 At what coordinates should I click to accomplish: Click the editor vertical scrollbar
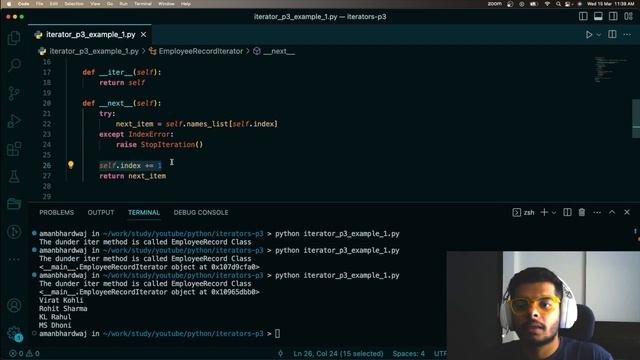(636, 118)
